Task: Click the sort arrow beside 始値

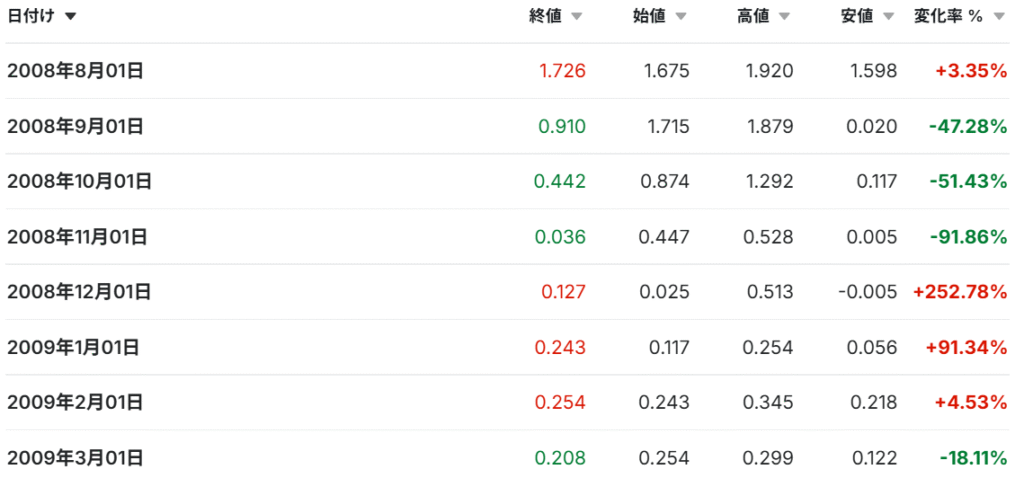Action: (x=680, y=17)
